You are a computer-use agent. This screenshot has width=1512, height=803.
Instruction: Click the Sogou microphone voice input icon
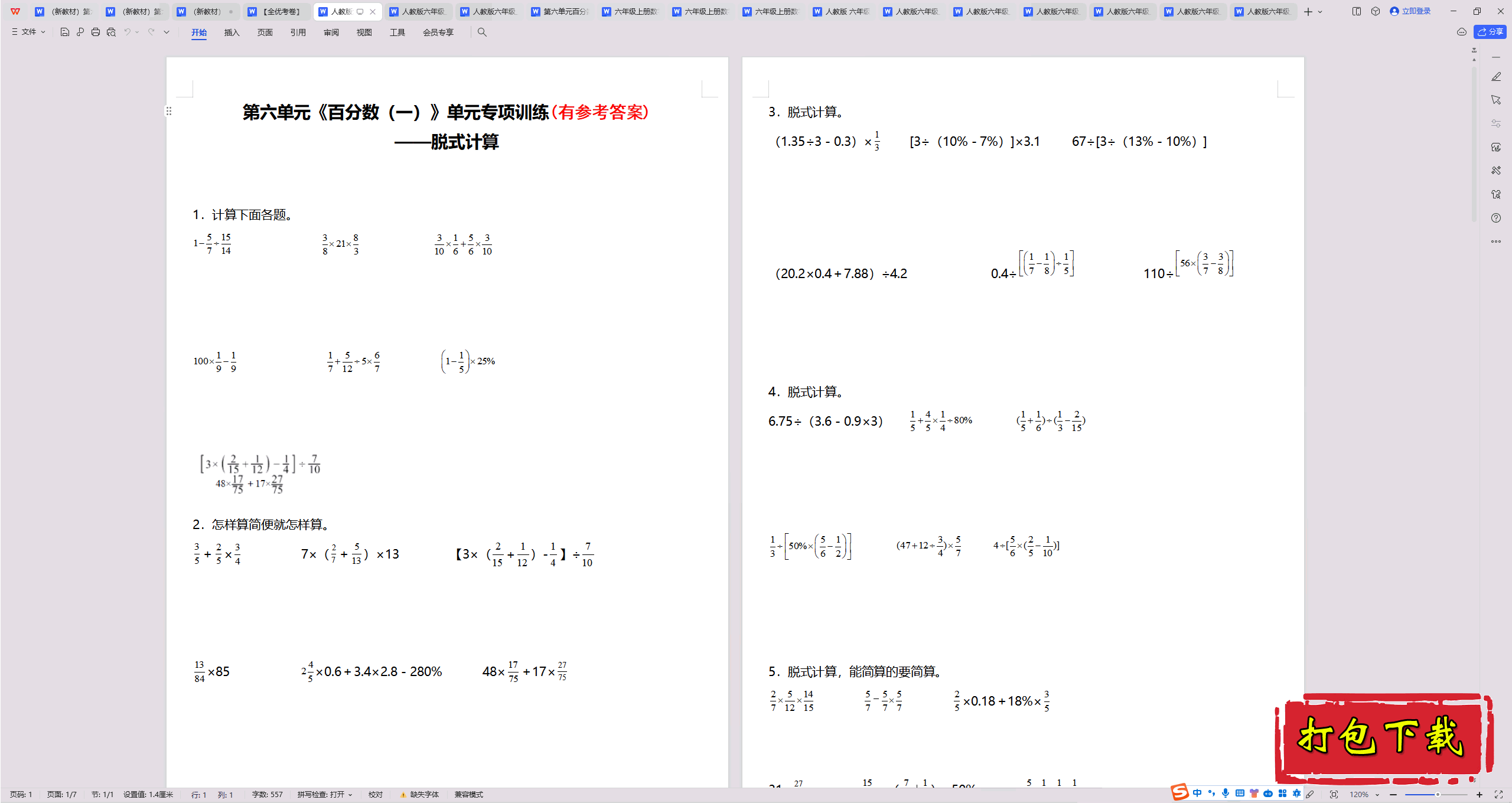click(x=1226, y=794)
